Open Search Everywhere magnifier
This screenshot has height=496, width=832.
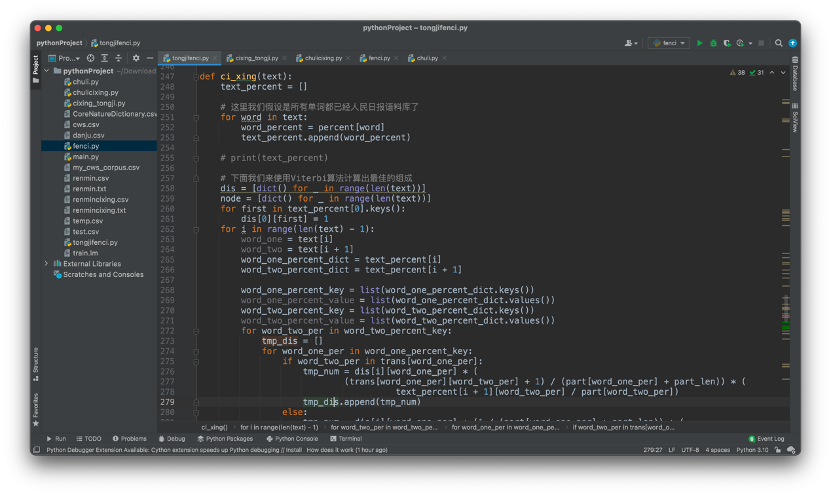[x=778, y=43]
